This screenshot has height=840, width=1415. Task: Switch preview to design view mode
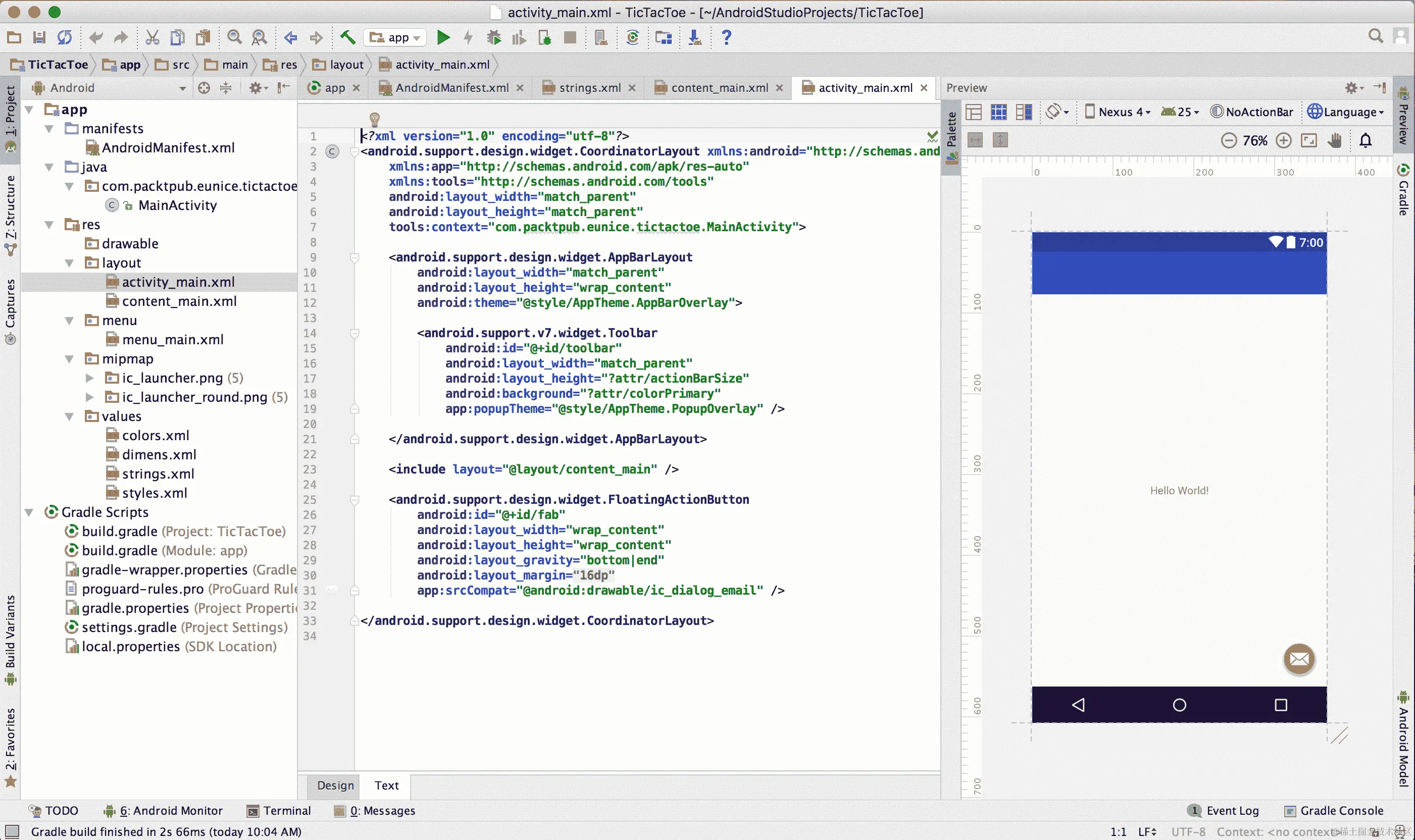[973, 112]
